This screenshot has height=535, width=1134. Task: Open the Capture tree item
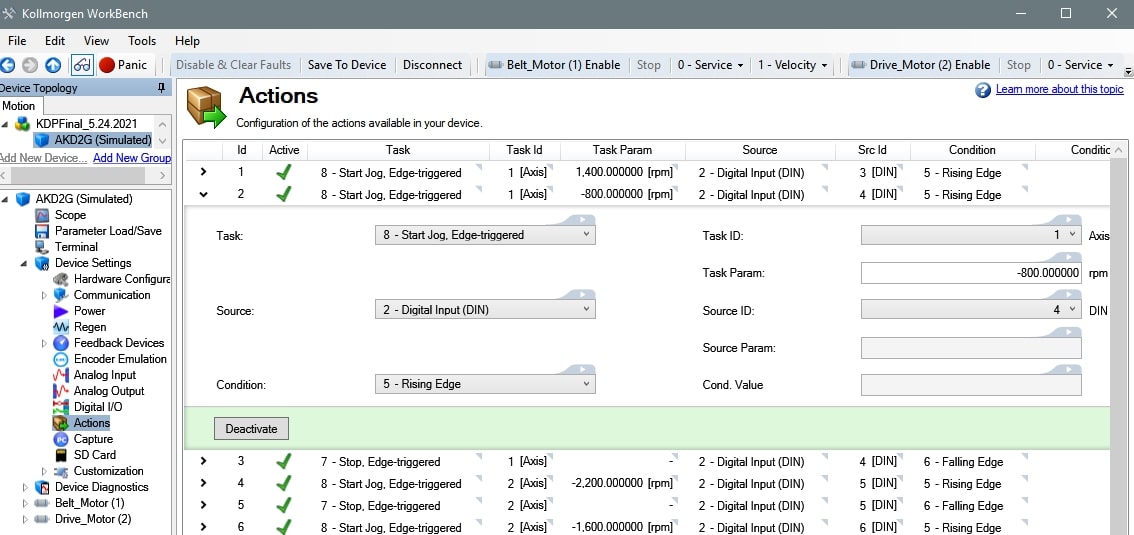93,439
